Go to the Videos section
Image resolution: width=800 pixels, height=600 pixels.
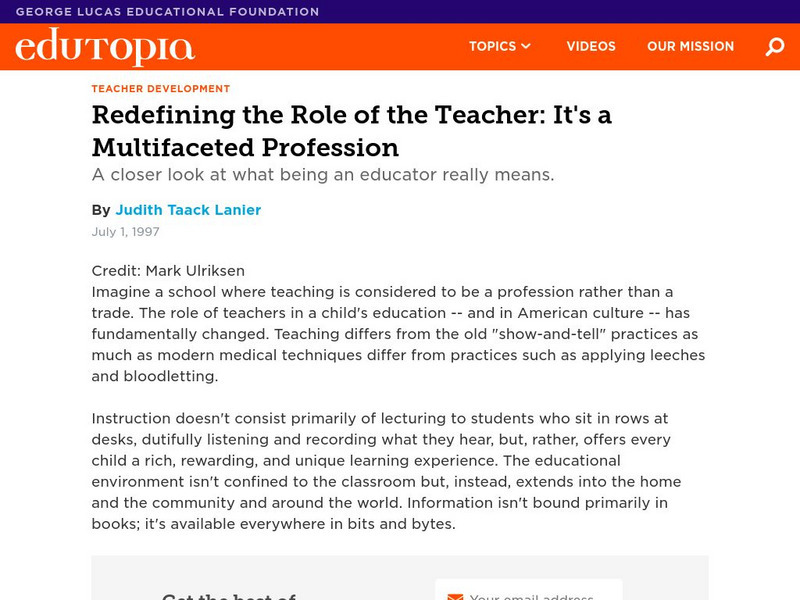point(591,47)
